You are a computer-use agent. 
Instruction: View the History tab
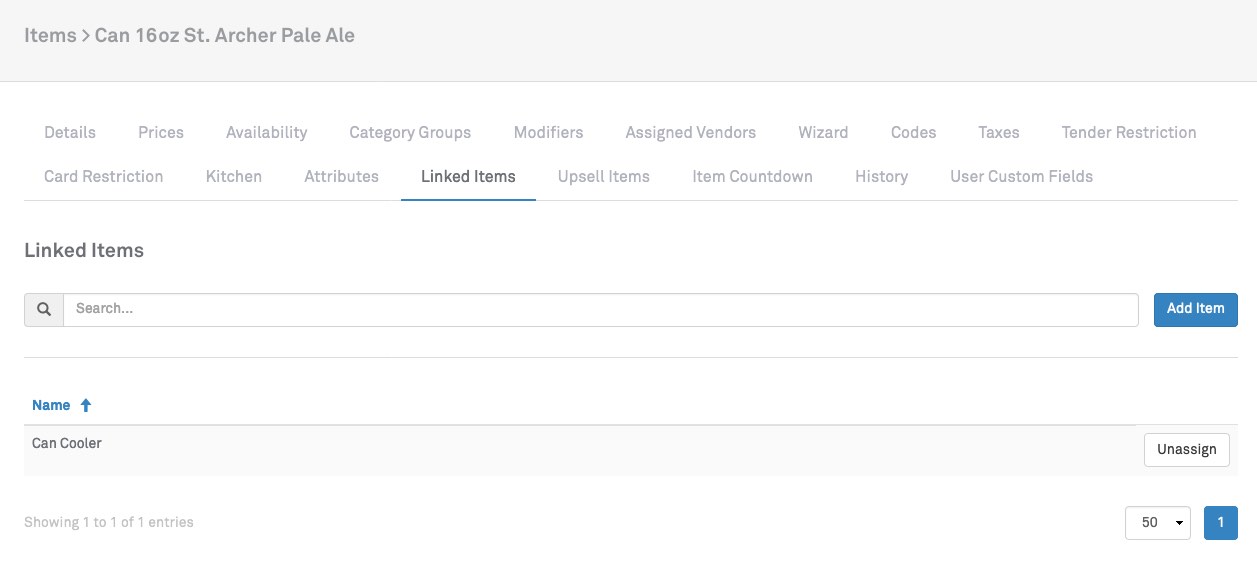coord(881,176)
